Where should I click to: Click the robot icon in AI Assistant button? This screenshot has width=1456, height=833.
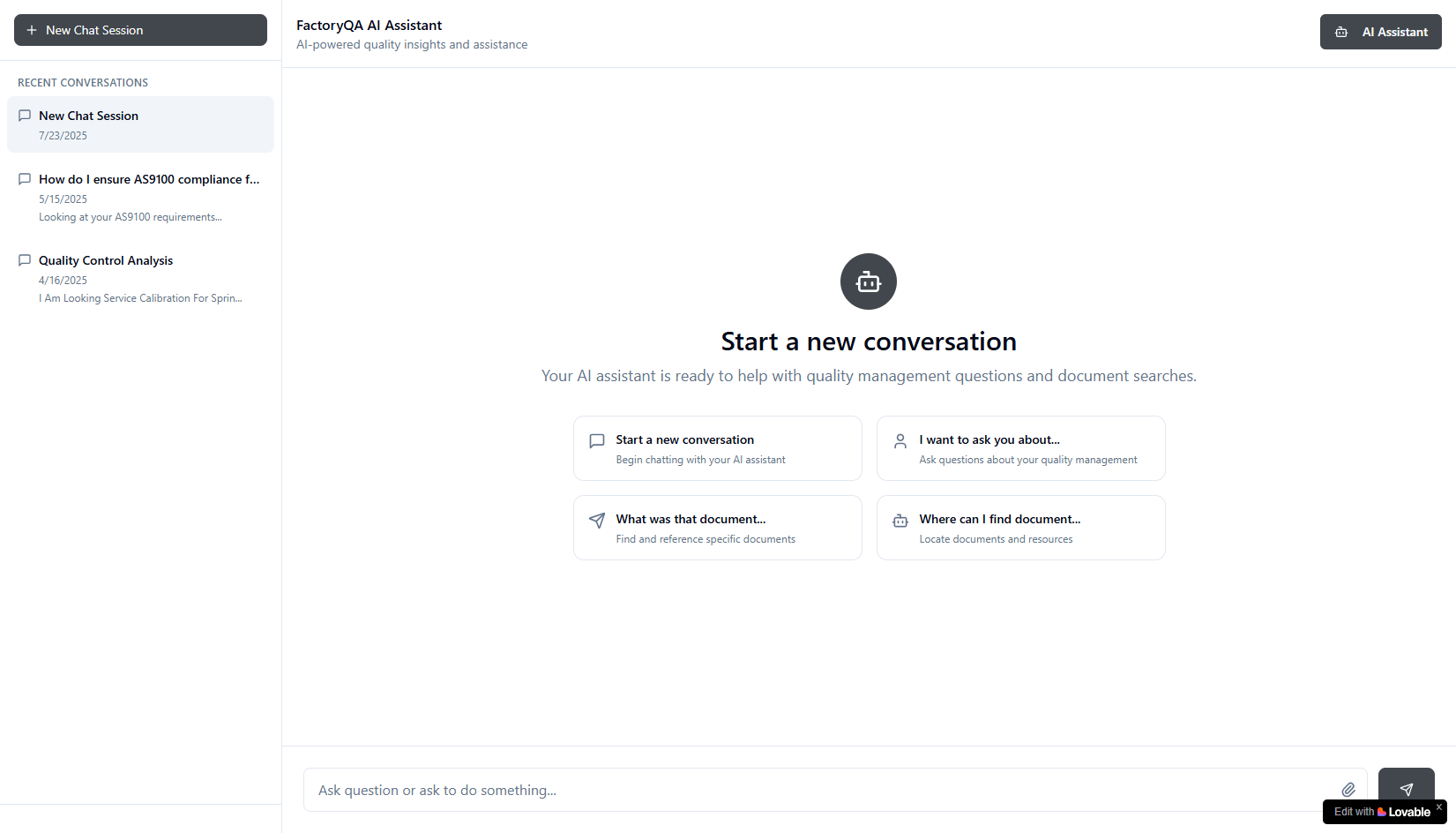(1341, 32)
